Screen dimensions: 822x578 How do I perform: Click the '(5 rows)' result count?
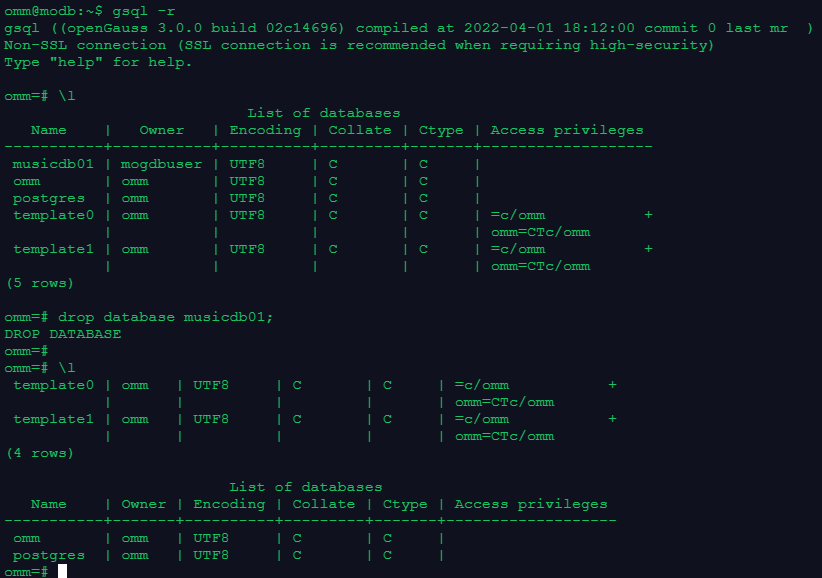point(40,283)
